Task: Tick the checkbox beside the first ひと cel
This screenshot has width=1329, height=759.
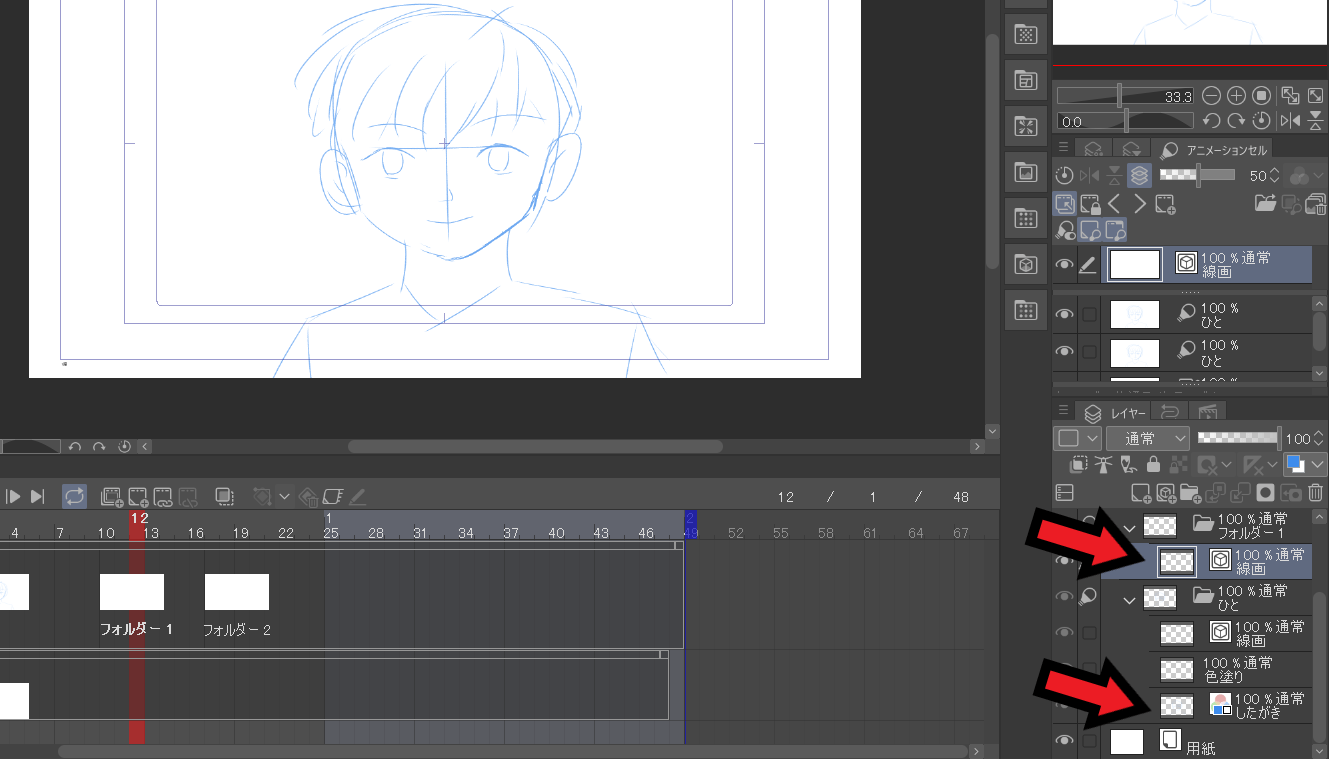Action: (x=1089, y=315)
